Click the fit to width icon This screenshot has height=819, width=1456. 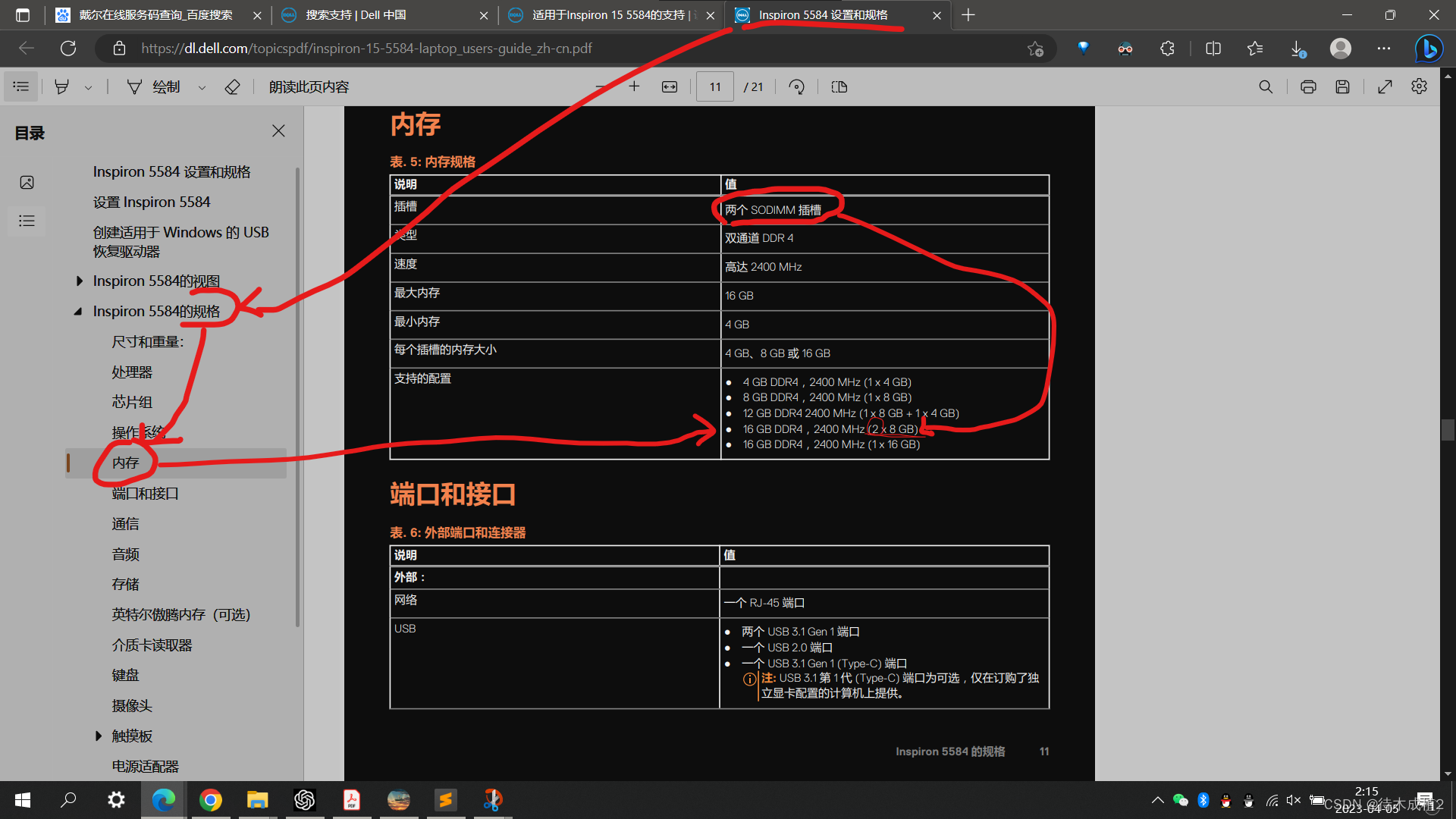[670, 86]
